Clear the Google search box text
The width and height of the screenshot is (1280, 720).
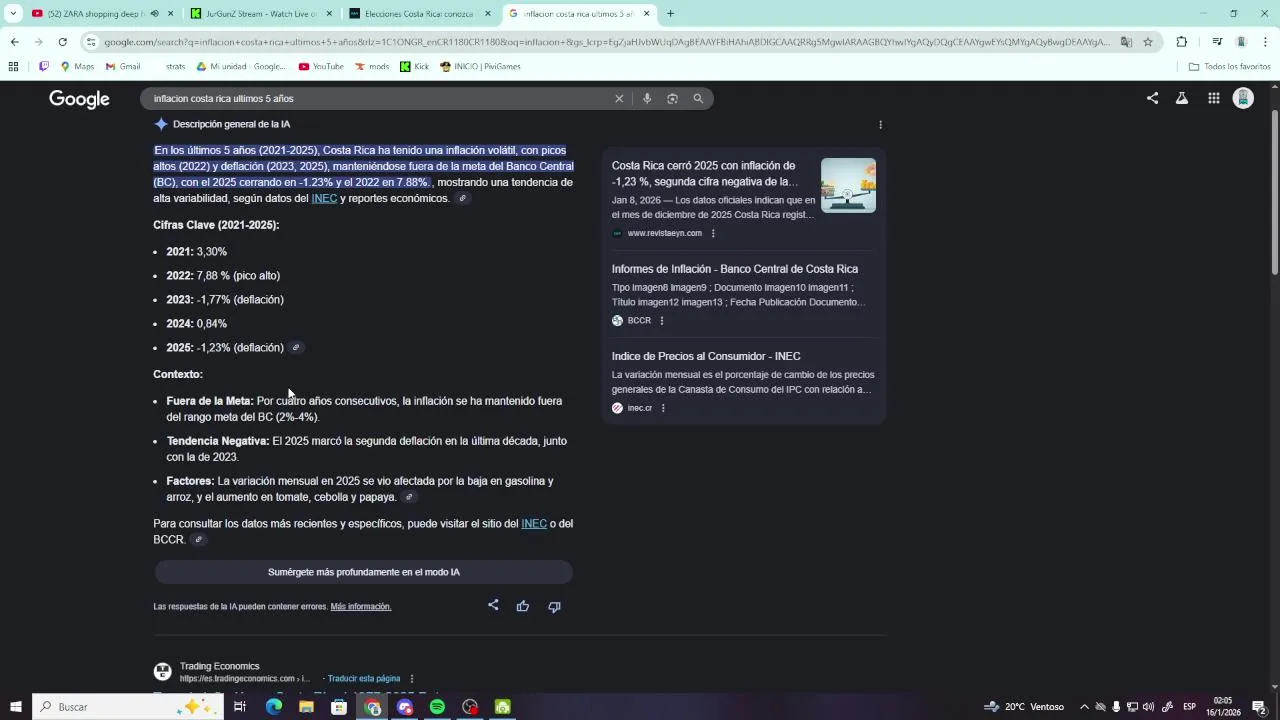tap(619, 99)
